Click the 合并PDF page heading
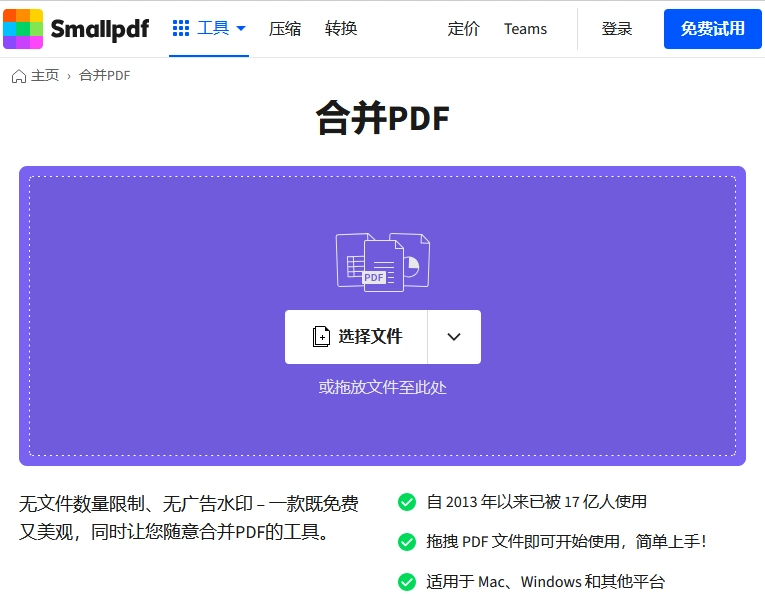 tap(382, 118)
